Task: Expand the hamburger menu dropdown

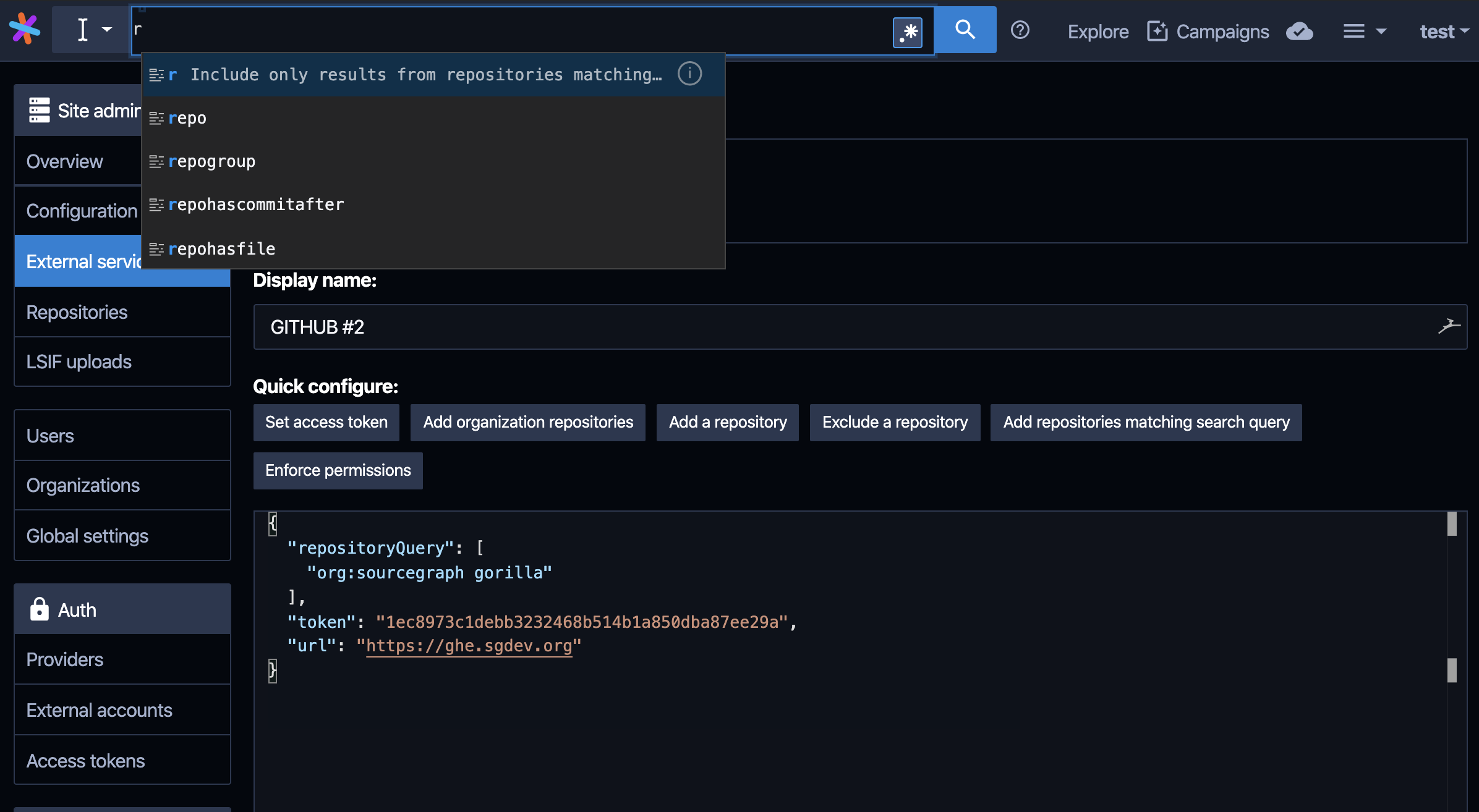Action: pyautogui.click(x=1365, y=32)
